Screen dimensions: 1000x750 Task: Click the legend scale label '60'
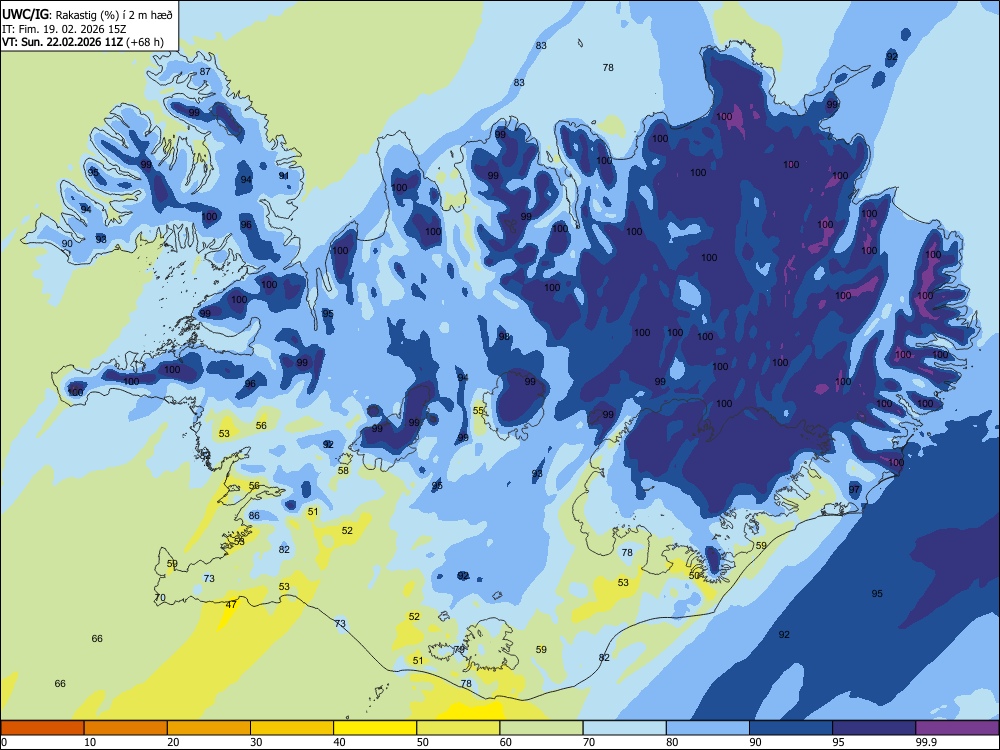[506, 742]
